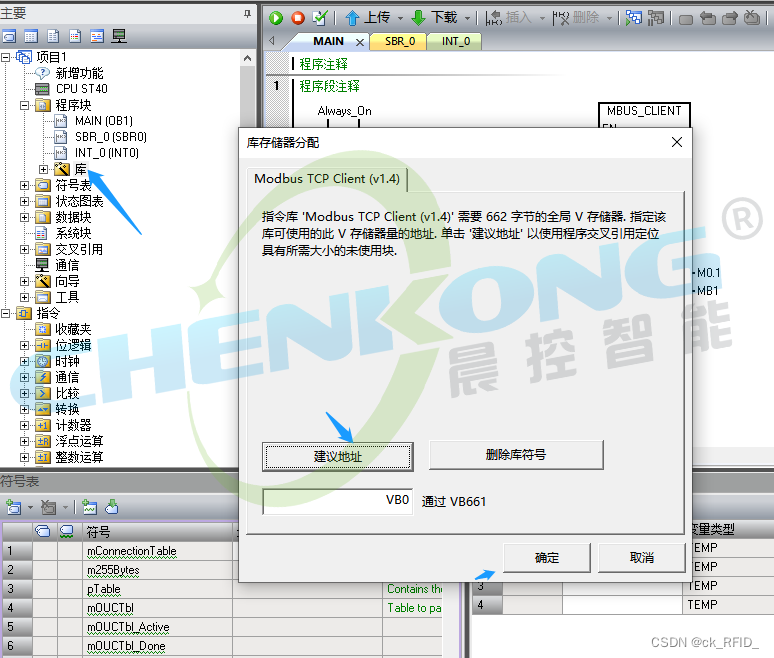Collapse the 项目1 tree node
This screenshot has width=774, height=658.
point(5,57)
